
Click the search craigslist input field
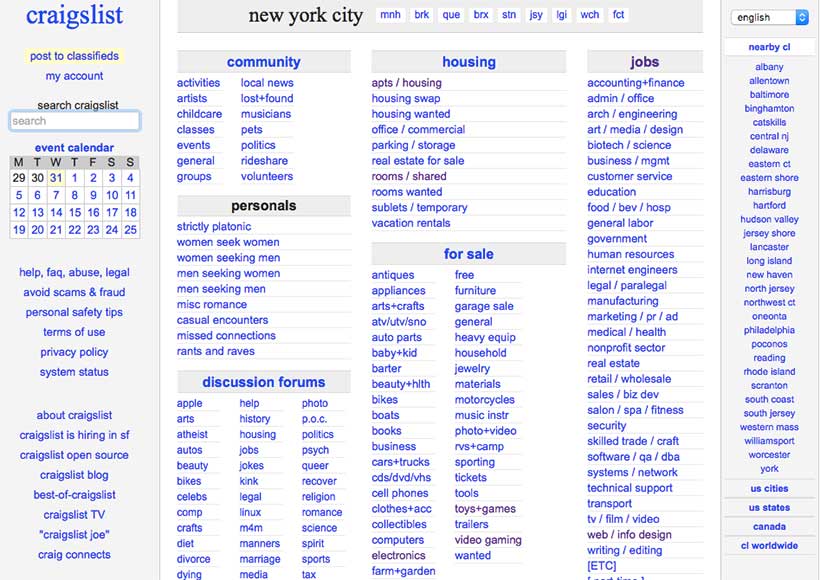pos(75,121)
